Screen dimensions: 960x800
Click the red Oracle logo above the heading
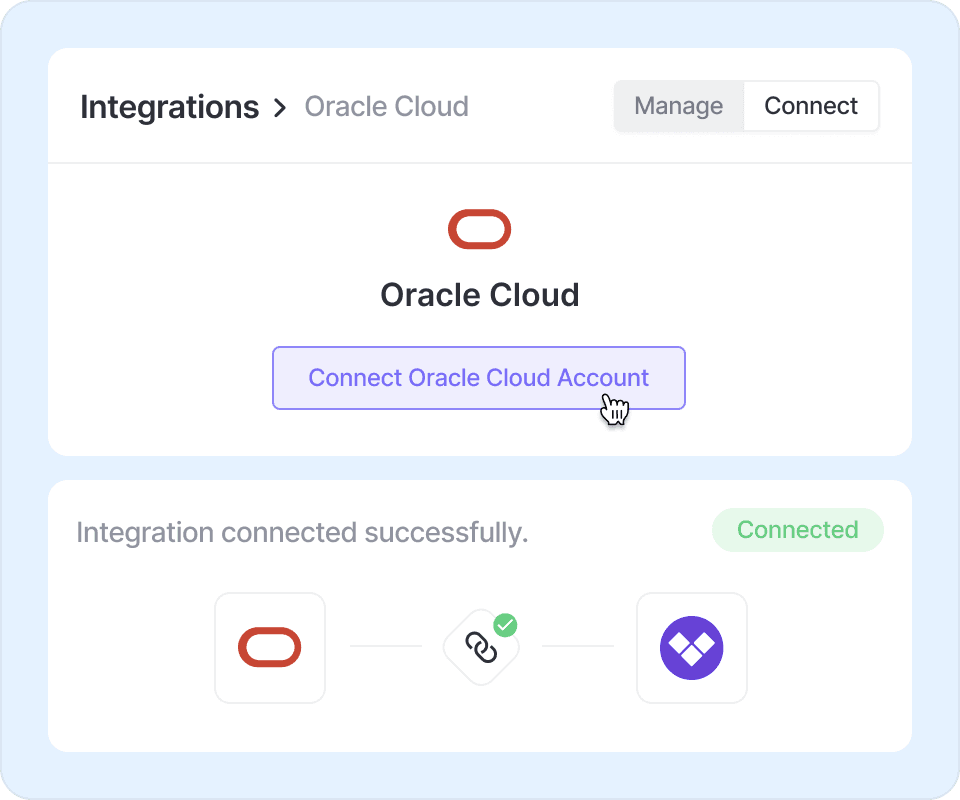tap(480, 230)
